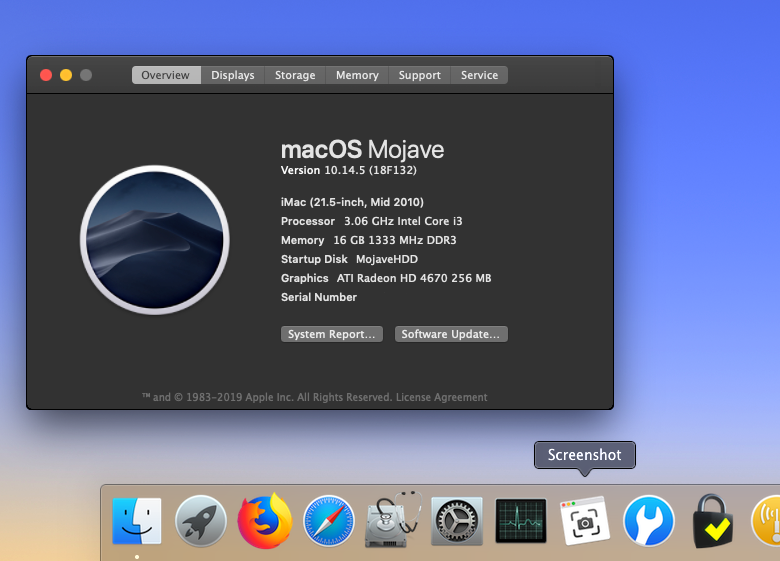Screen dimensions: 780x561
Task: Go to the Service tab
Action: pyautogui.click(x=479, y=75)
